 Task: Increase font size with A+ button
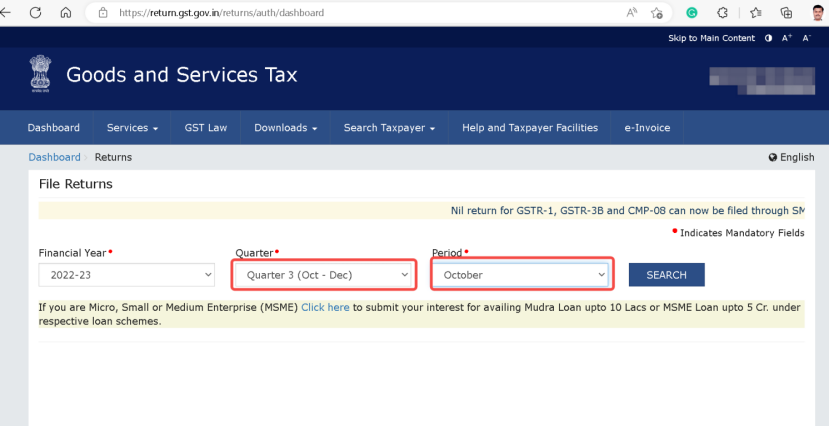(x=787, y=38)
